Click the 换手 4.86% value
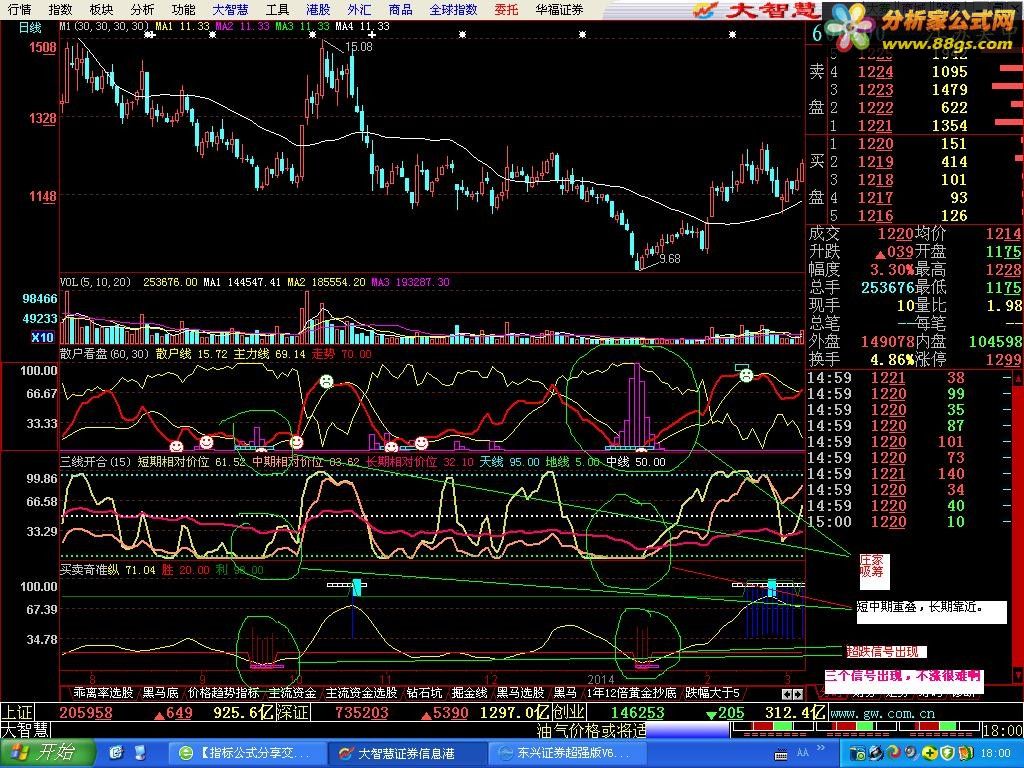The height and width of the screenshot is (768, 1024). 891,359
